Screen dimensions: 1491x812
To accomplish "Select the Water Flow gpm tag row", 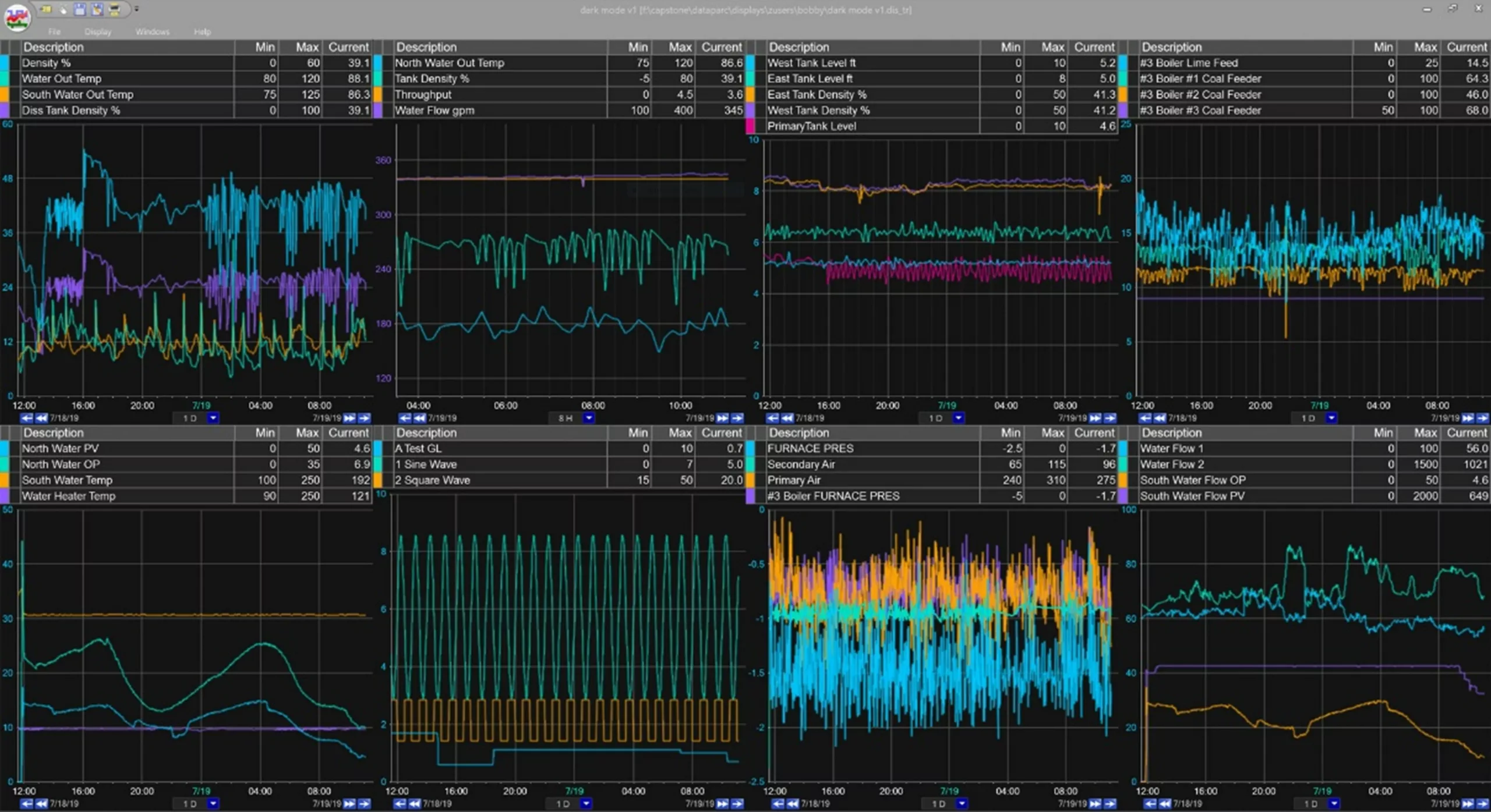I will [559, 110].
